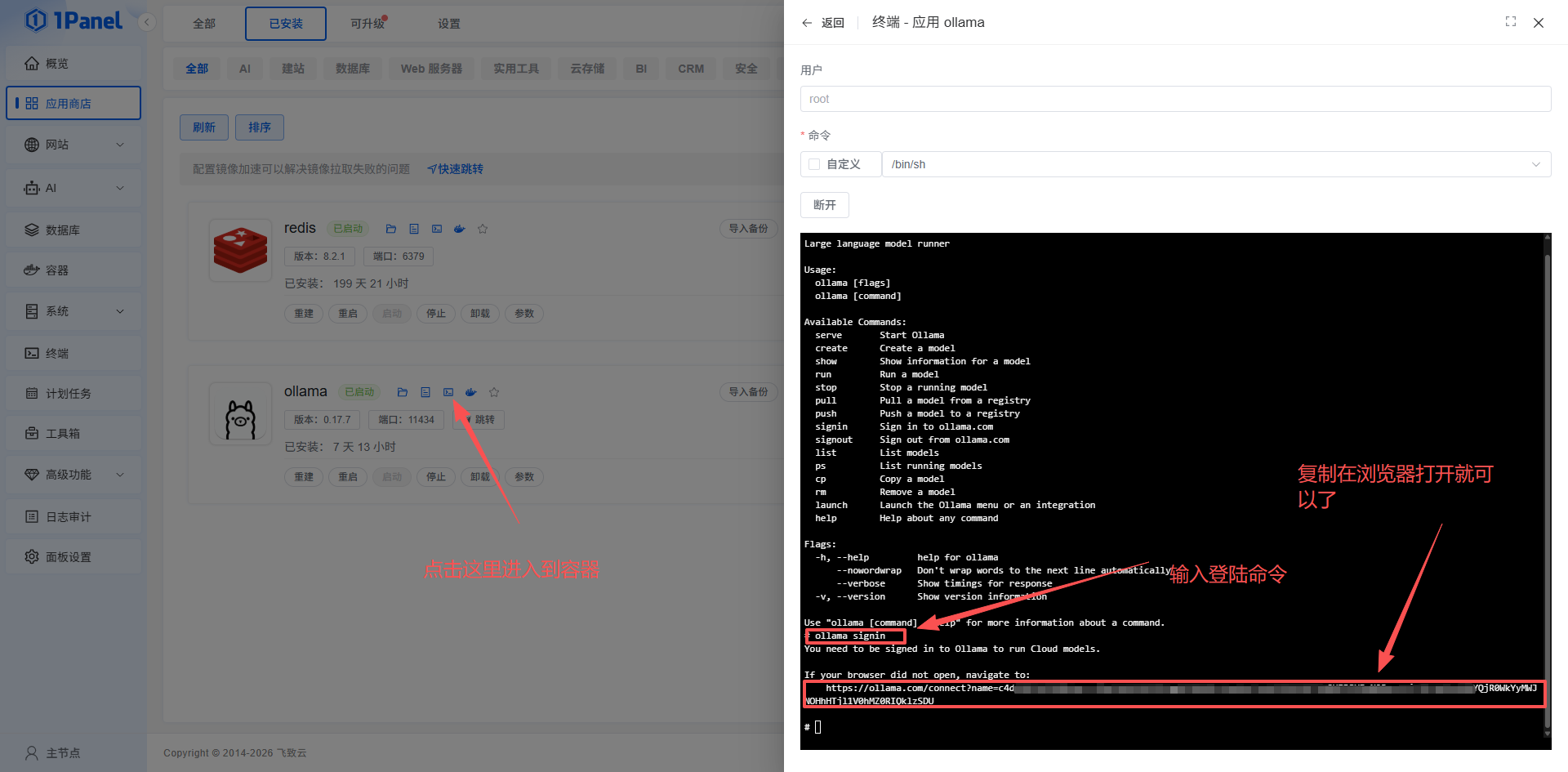Open 容器 containers in the sidebar
This screenshot has width=1568, height=772.
click(73, 270)
